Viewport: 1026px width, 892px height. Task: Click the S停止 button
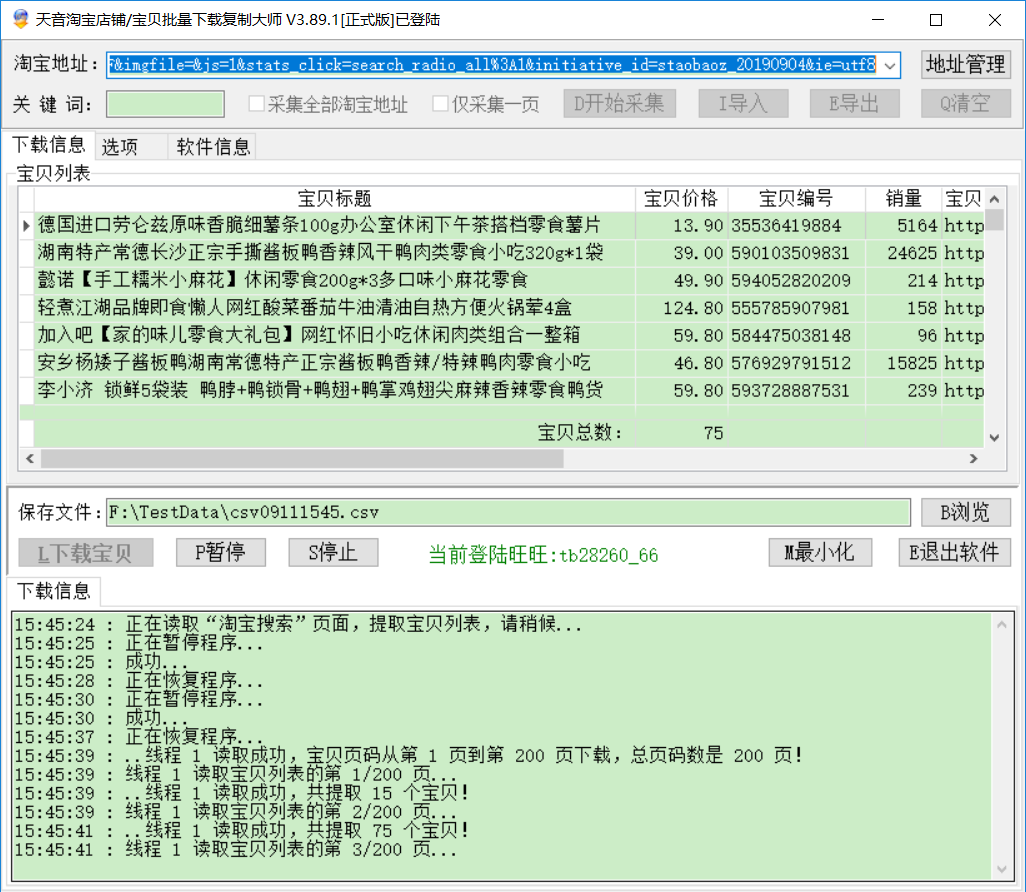335,553
